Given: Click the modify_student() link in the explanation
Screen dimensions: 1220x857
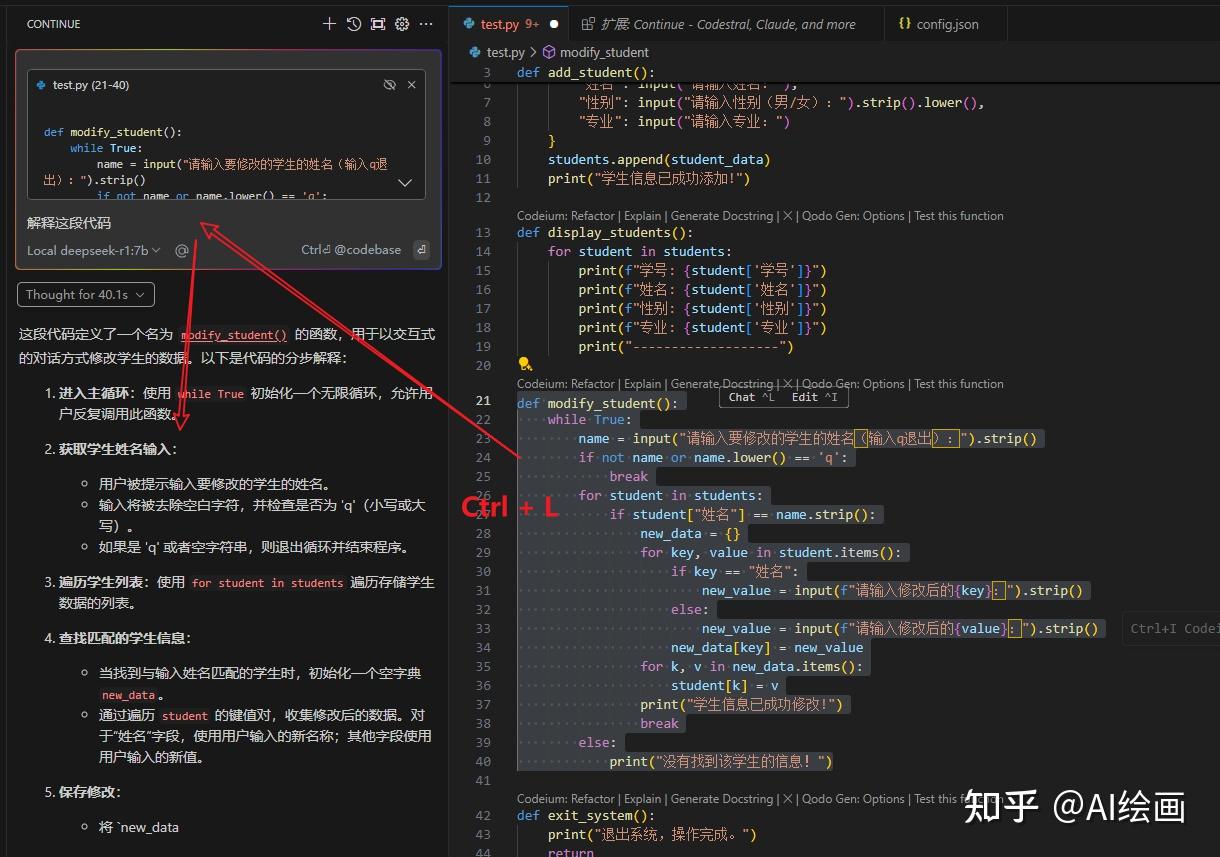Looking at the screenshot, I should pyautogui.click(x=233, y=335).
